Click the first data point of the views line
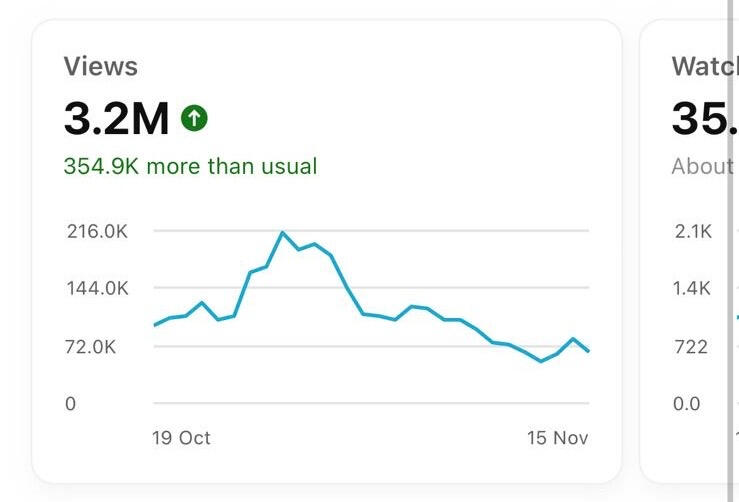The image size is (739, 502). coord(154,325)
